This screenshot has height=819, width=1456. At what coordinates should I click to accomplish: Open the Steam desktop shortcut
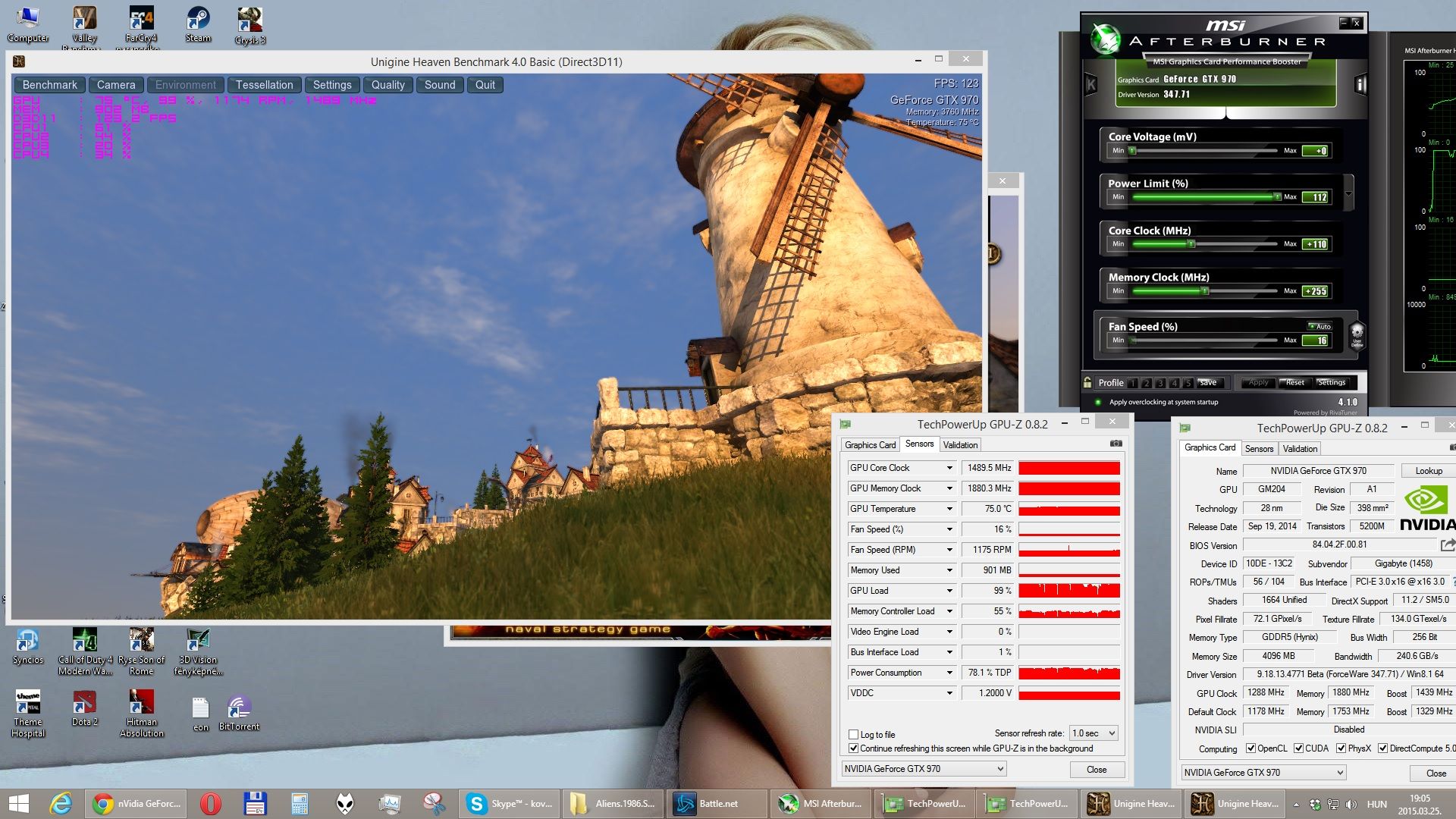(x=198, y=24)
